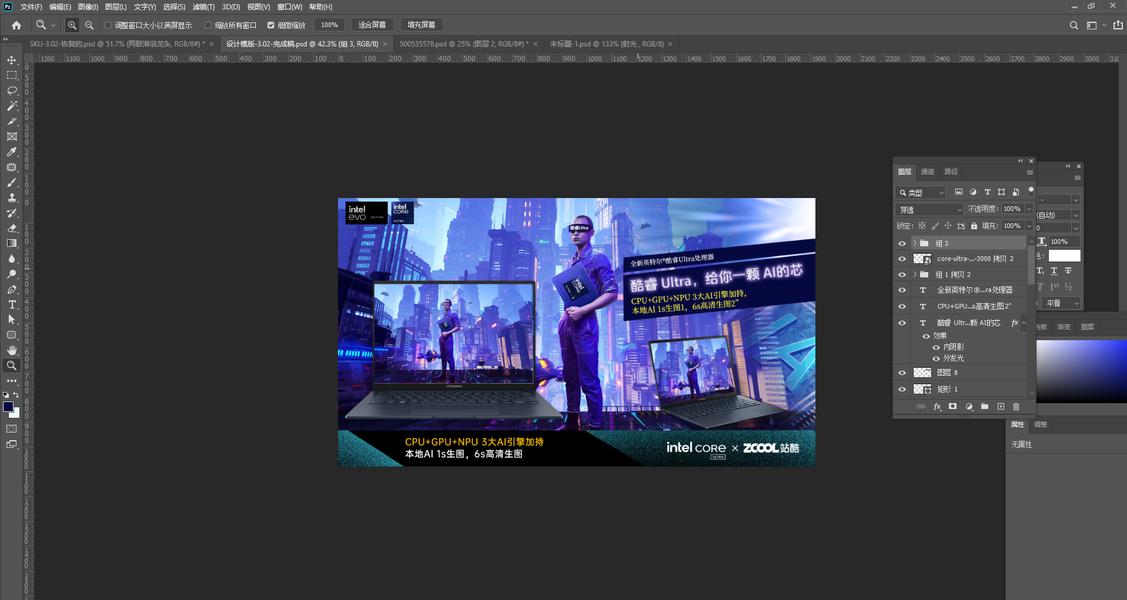
Task: Select the Blur tool
Action: [12, 259]
